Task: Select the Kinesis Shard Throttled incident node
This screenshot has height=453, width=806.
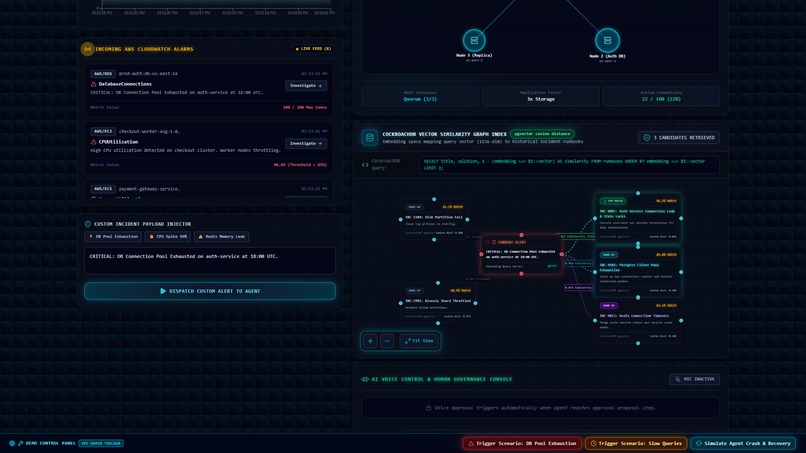Action: click(437, 303)
